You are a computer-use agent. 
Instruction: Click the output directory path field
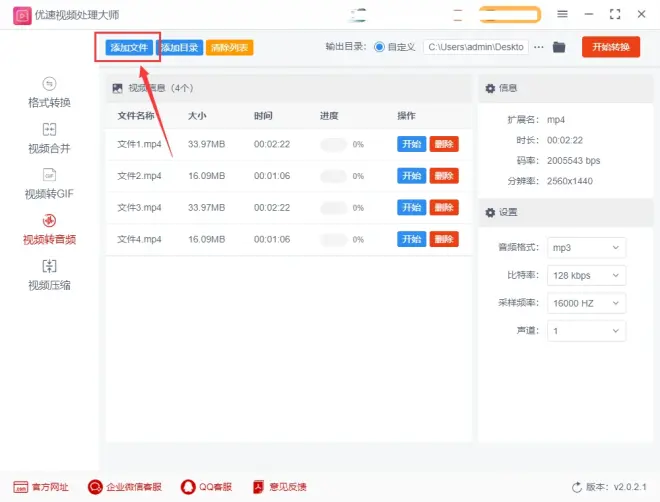click(475, 47)
